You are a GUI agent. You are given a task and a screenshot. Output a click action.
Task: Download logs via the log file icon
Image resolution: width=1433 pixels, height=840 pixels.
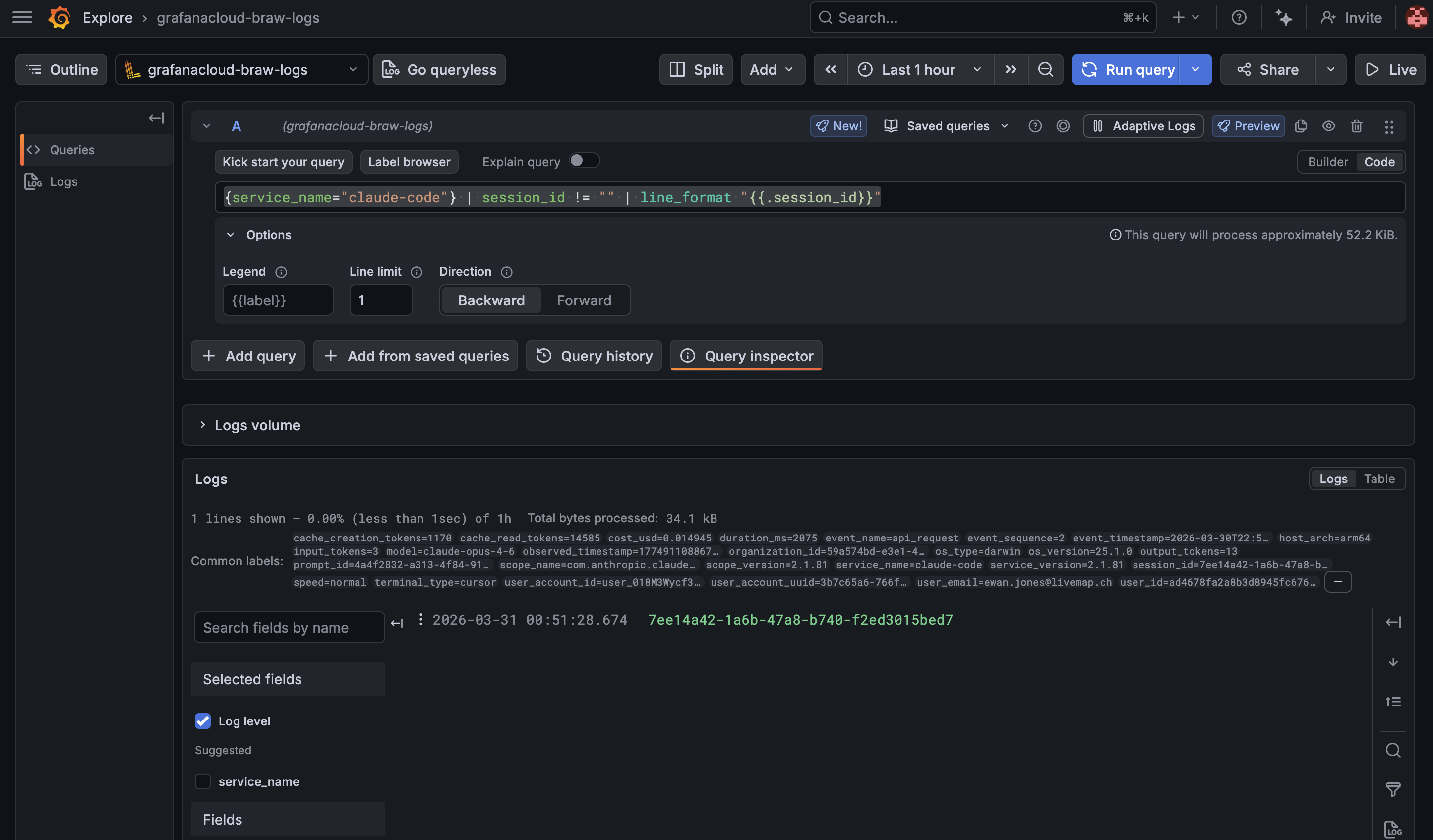(1393, 828)
